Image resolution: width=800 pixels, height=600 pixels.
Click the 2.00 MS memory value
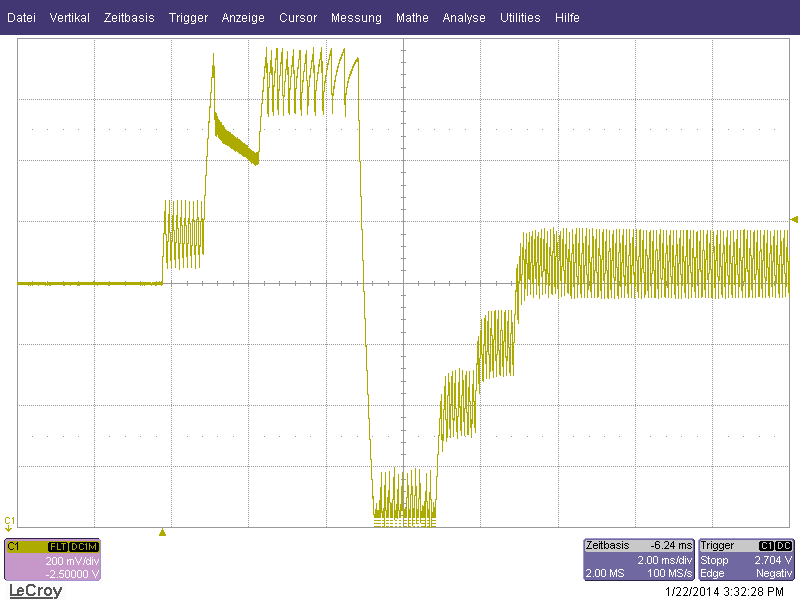pyautogui.click(x=605, y=573)
